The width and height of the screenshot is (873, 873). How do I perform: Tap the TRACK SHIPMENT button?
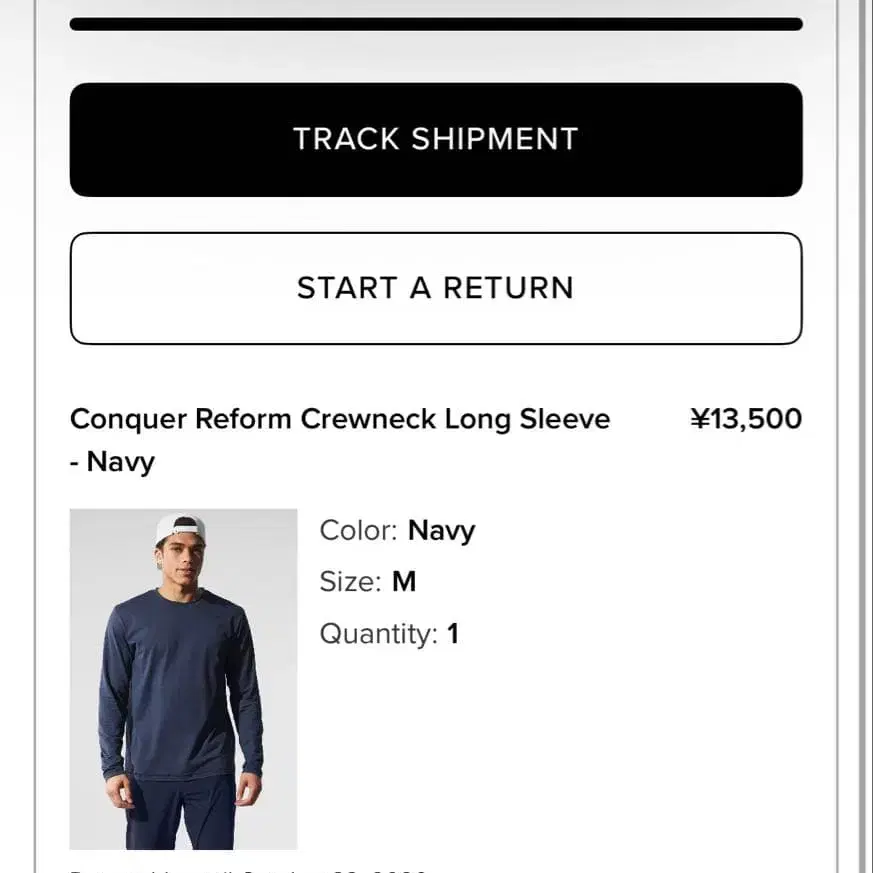(x=436, y=140)
